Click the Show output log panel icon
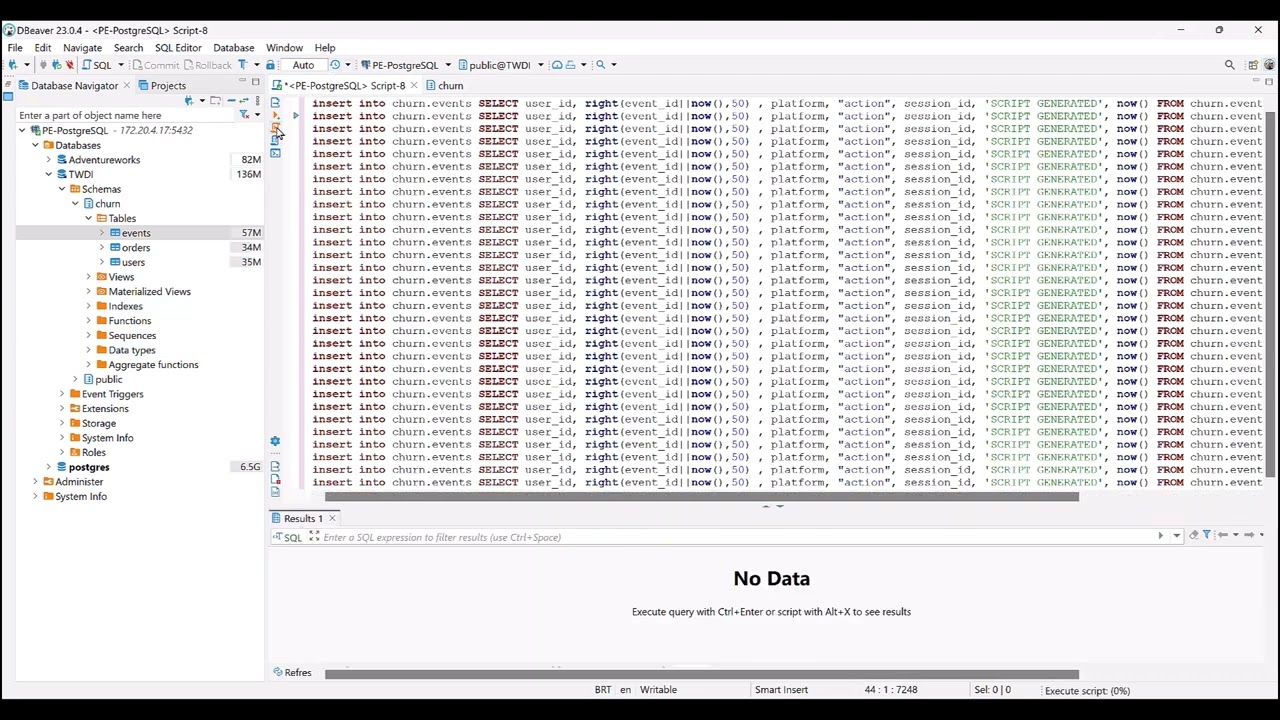Image resolution: width=1280 pixels, height=720 pixels. tap(275, 467)
